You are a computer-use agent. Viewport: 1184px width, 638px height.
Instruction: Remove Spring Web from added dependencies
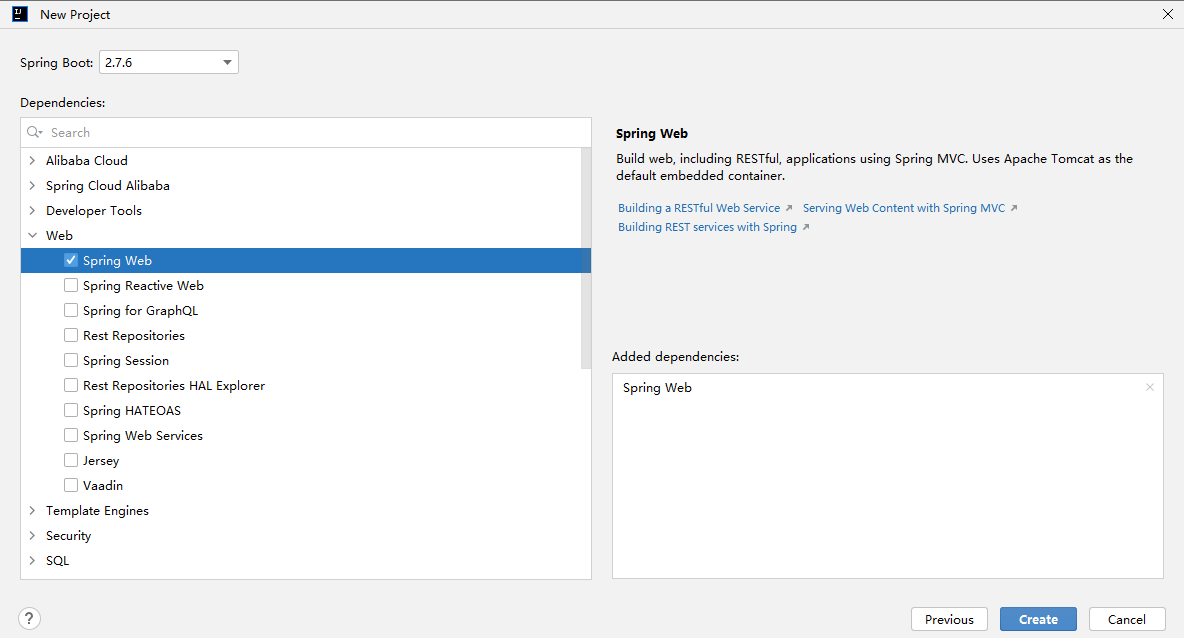(x=1149, y=387)
